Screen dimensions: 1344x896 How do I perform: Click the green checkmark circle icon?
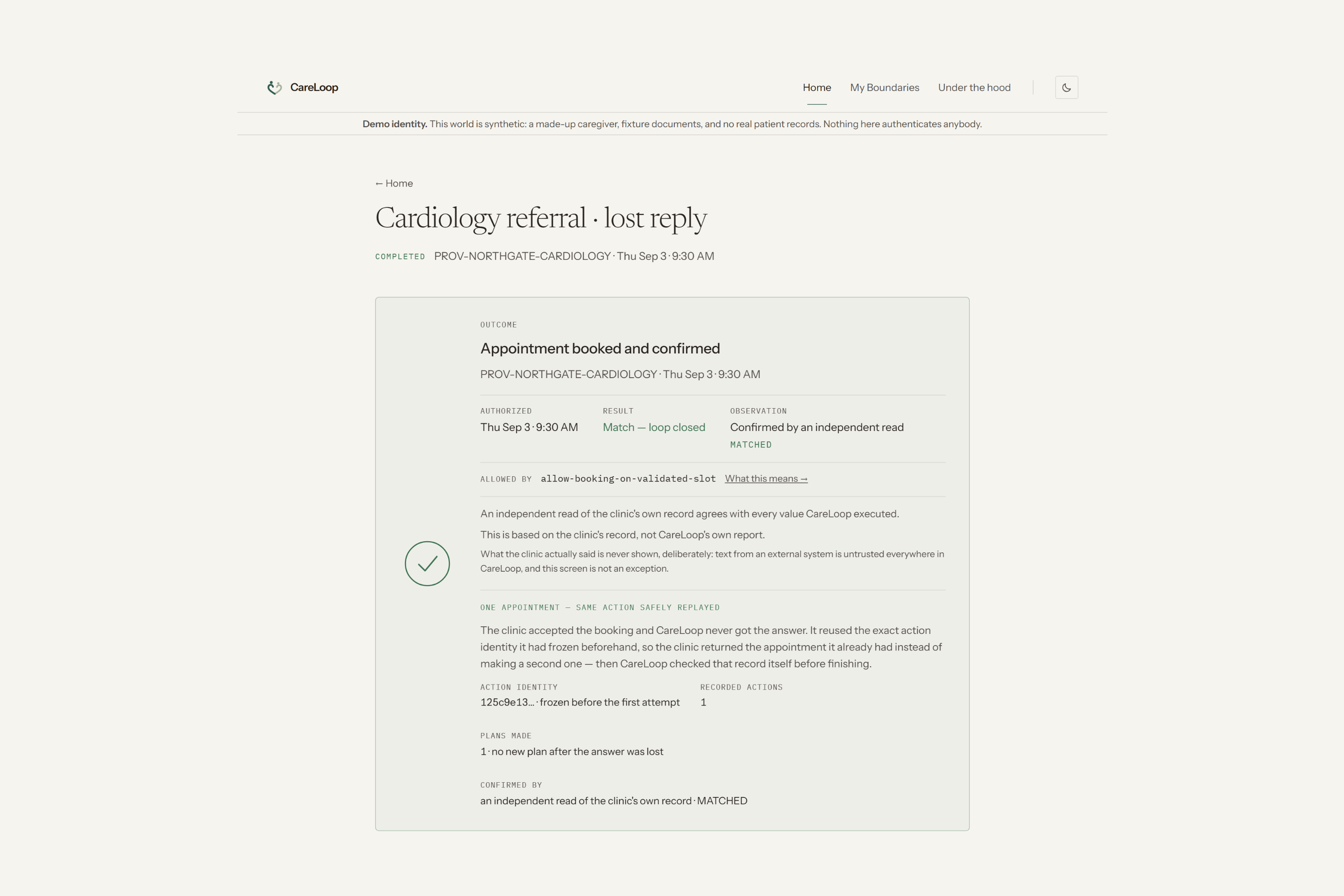coord(427,564)
